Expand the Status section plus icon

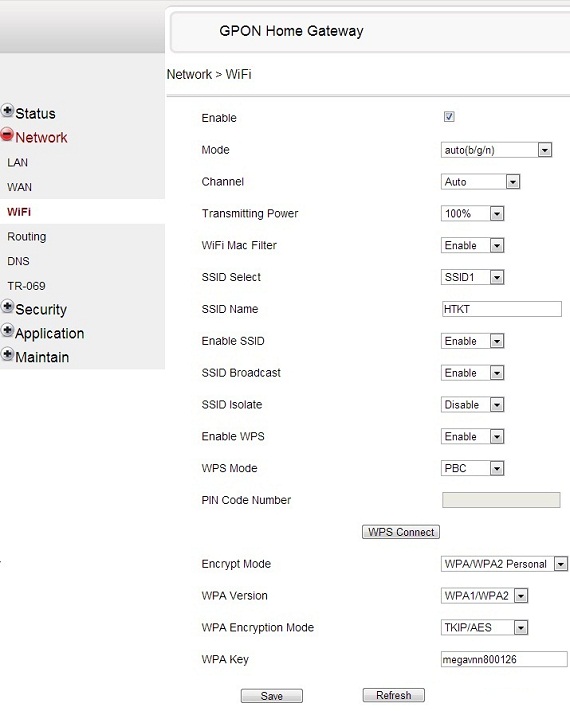coord(7,110)
